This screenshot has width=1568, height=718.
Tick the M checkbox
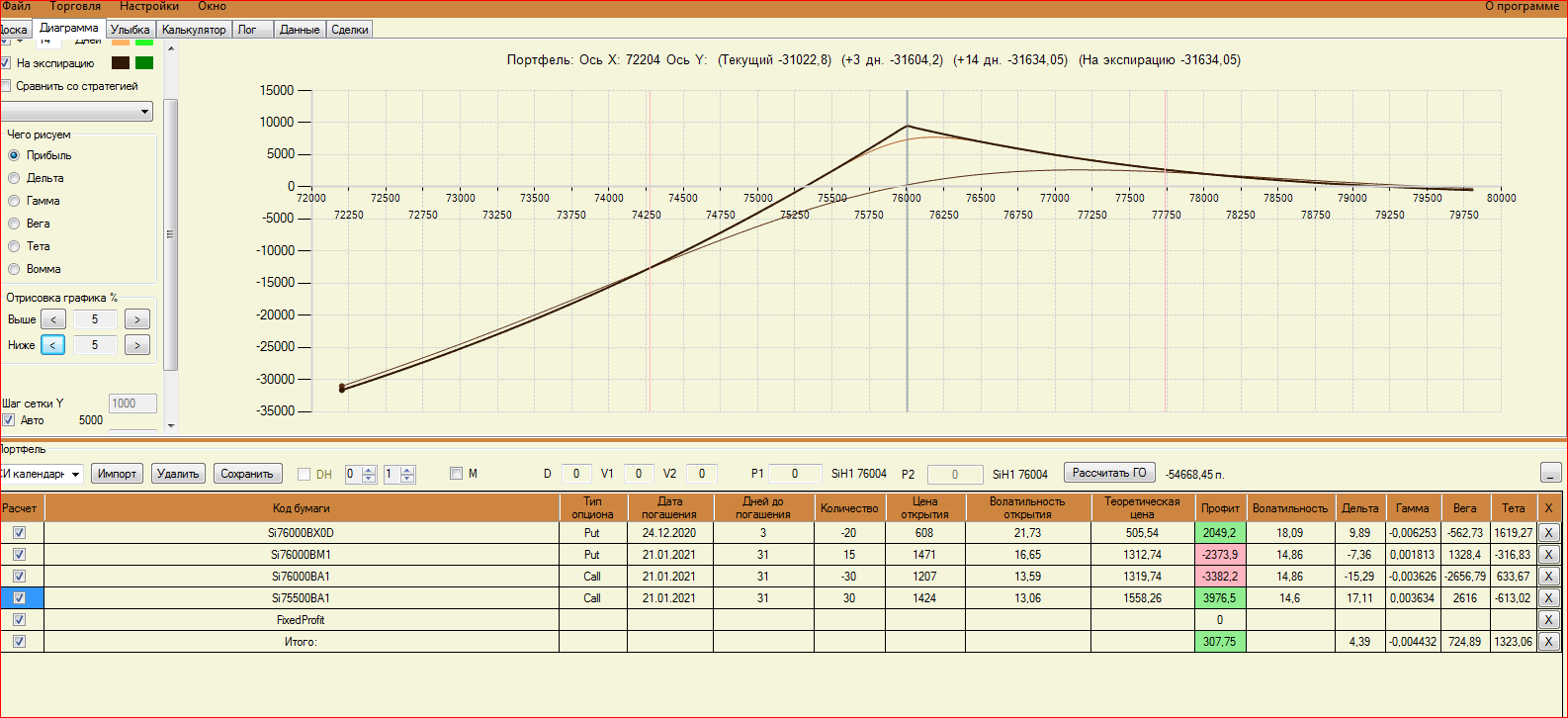(456, 474)
